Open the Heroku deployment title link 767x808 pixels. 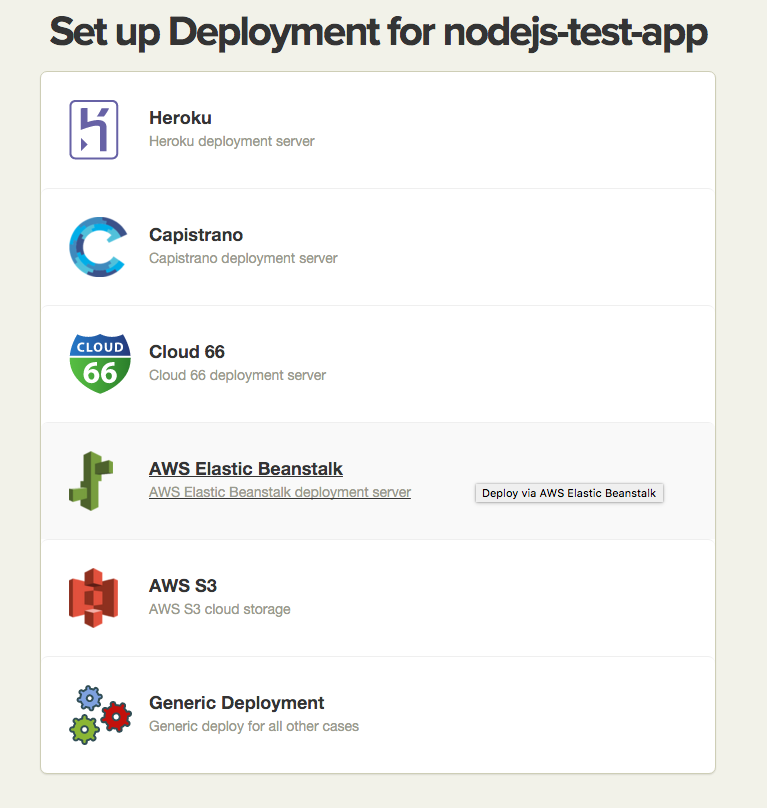pos(180,118)
